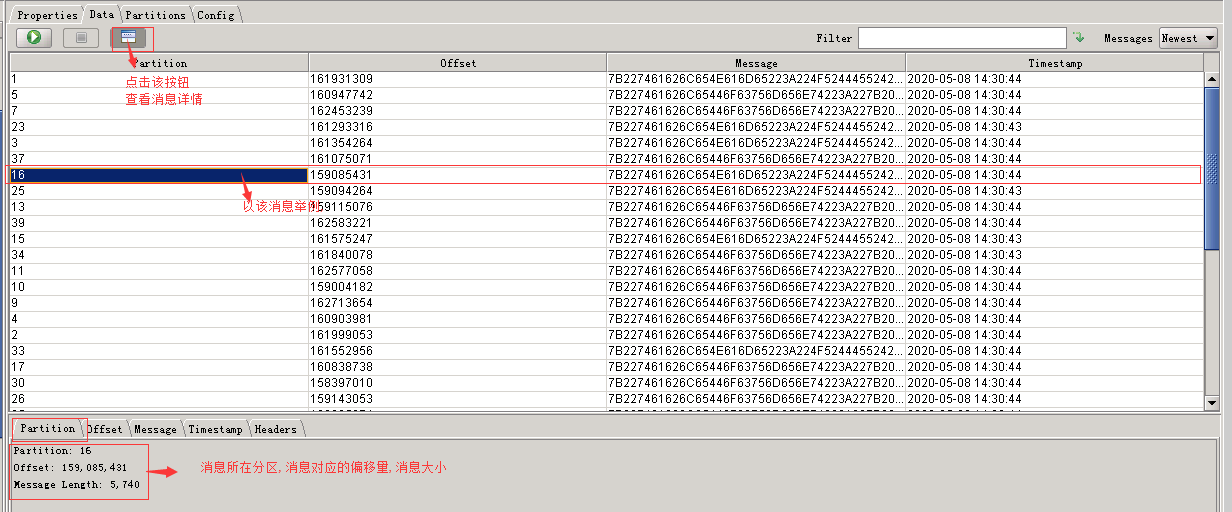Click the table scrollbar up arrow
Viewport: 1232px width, 512px height.
(1212, 80)
